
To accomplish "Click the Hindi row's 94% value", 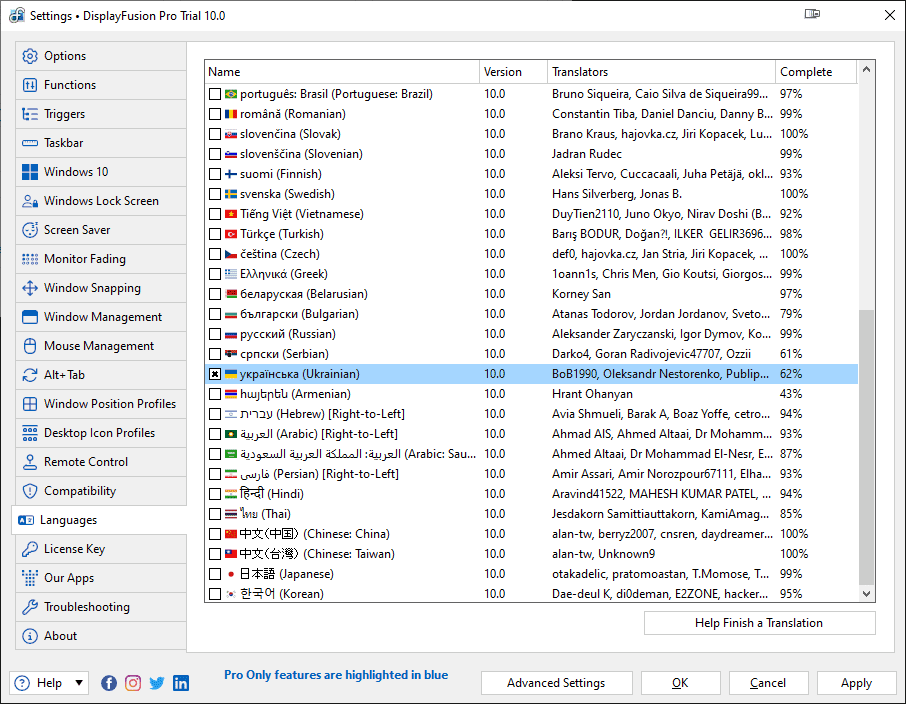I will tap(791, 494).
